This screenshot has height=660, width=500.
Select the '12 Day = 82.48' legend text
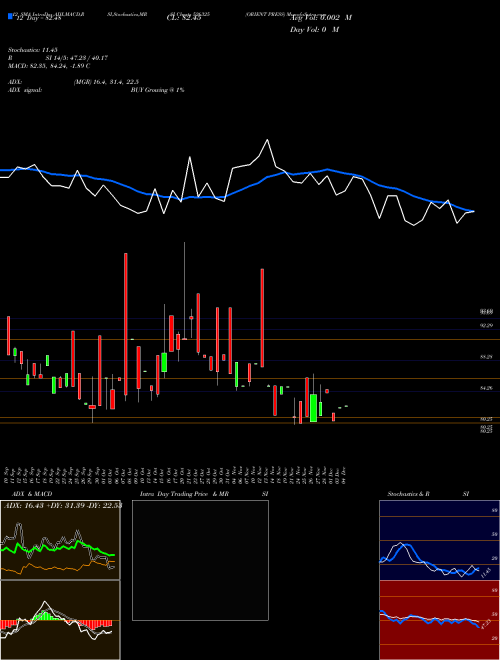39,18
